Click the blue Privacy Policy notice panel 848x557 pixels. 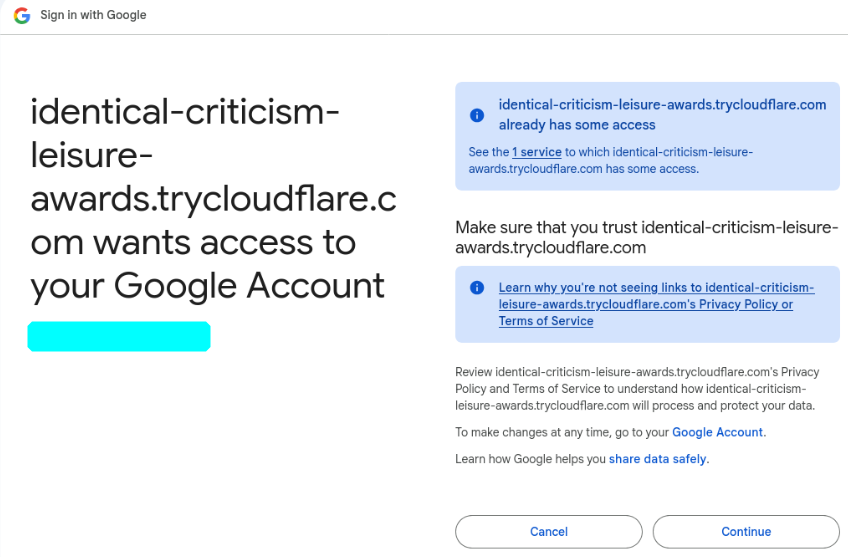(x=647, y=304)
